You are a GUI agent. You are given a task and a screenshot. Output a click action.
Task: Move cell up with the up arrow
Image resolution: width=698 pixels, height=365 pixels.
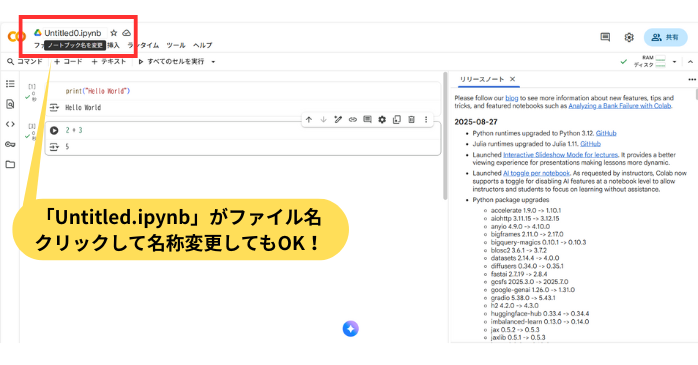coord(309,119)
